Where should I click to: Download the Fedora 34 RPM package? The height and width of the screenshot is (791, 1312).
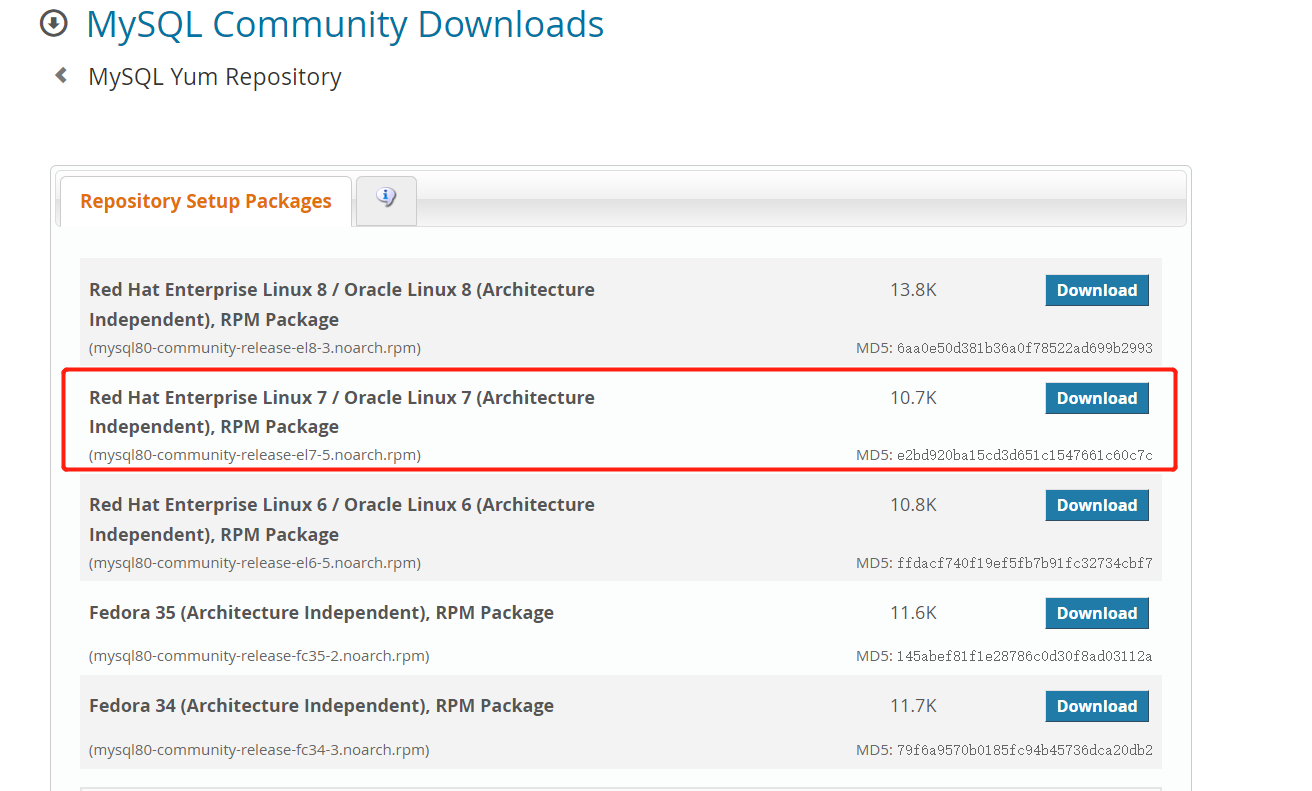tap(1097, 706)
